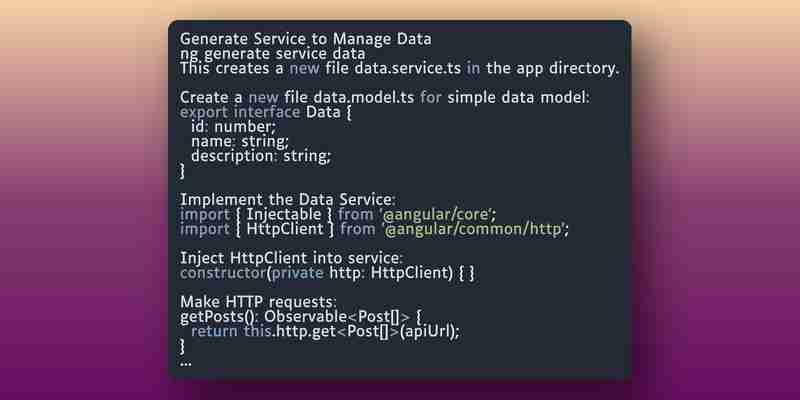Select the 'ng generate service data' command line
Screen dimensions: 800x400
(272, 54)
